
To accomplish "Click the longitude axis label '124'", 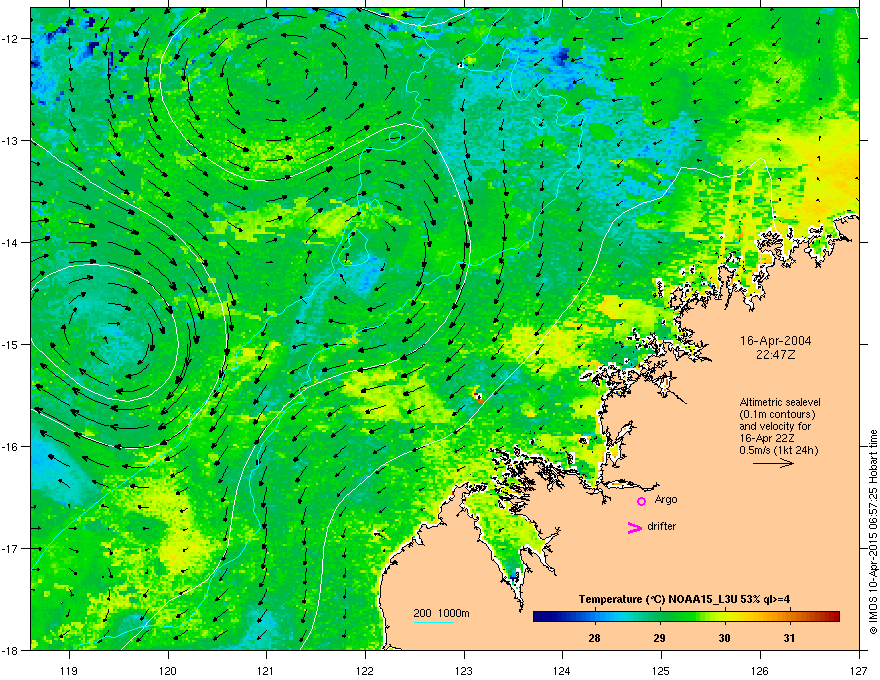I will tap(562, 670).
